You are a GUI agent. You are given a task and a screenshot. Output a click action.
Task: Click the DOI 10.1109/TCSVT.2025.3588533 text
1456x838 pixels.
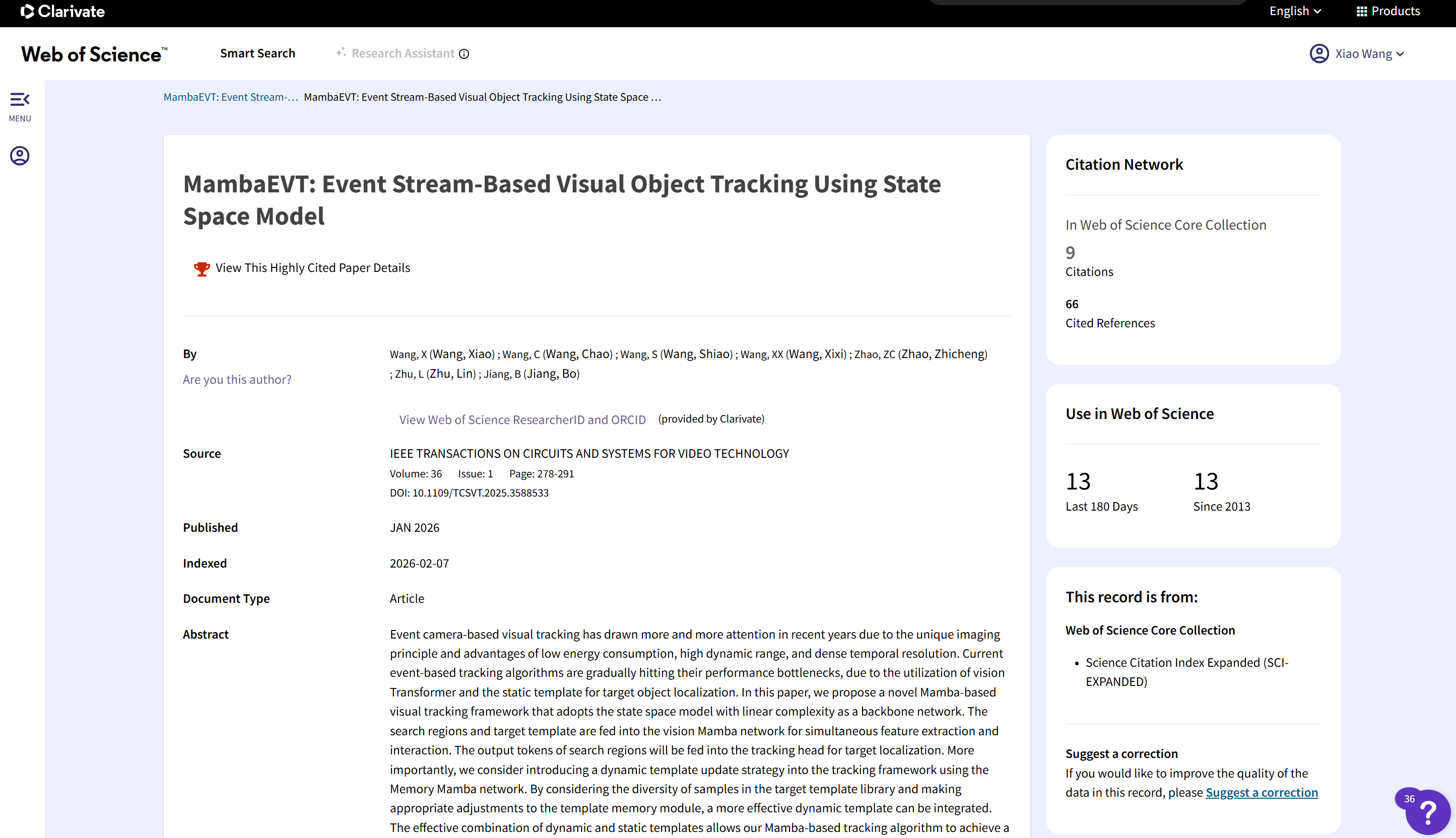[469, 493]
